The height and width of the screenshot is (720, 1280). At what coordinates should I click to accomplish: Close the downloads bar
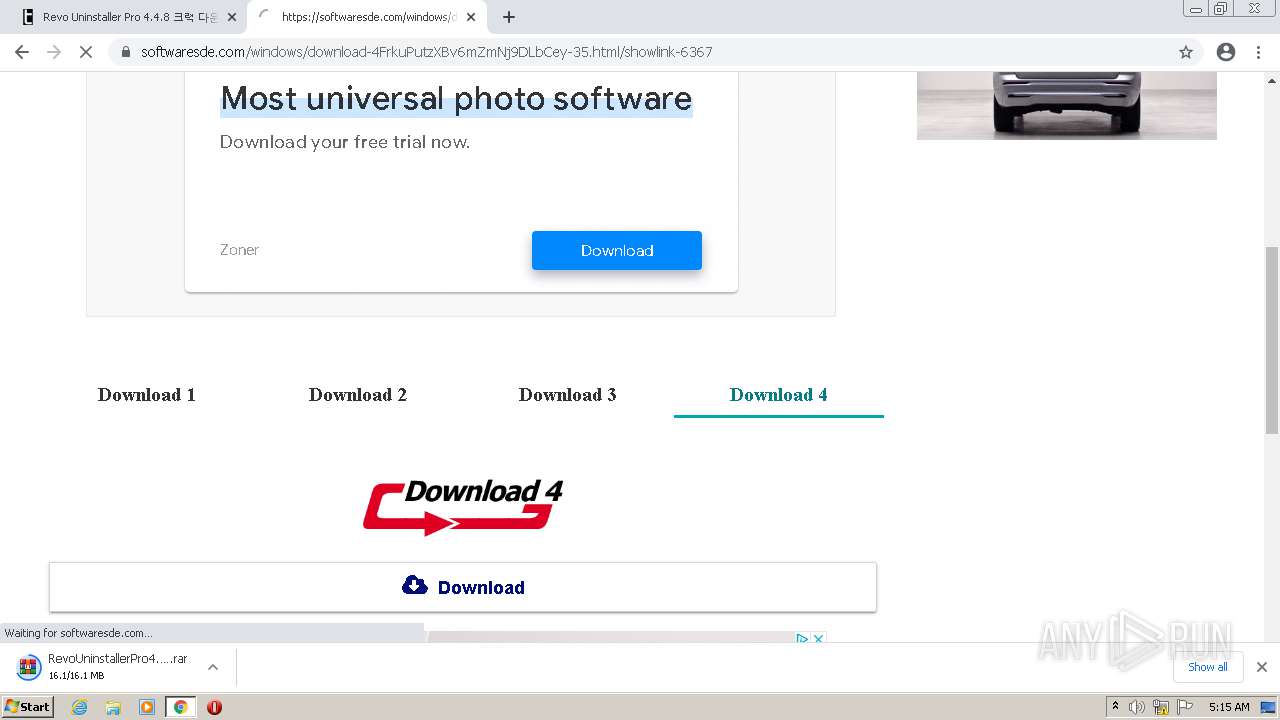[1262, 667]
